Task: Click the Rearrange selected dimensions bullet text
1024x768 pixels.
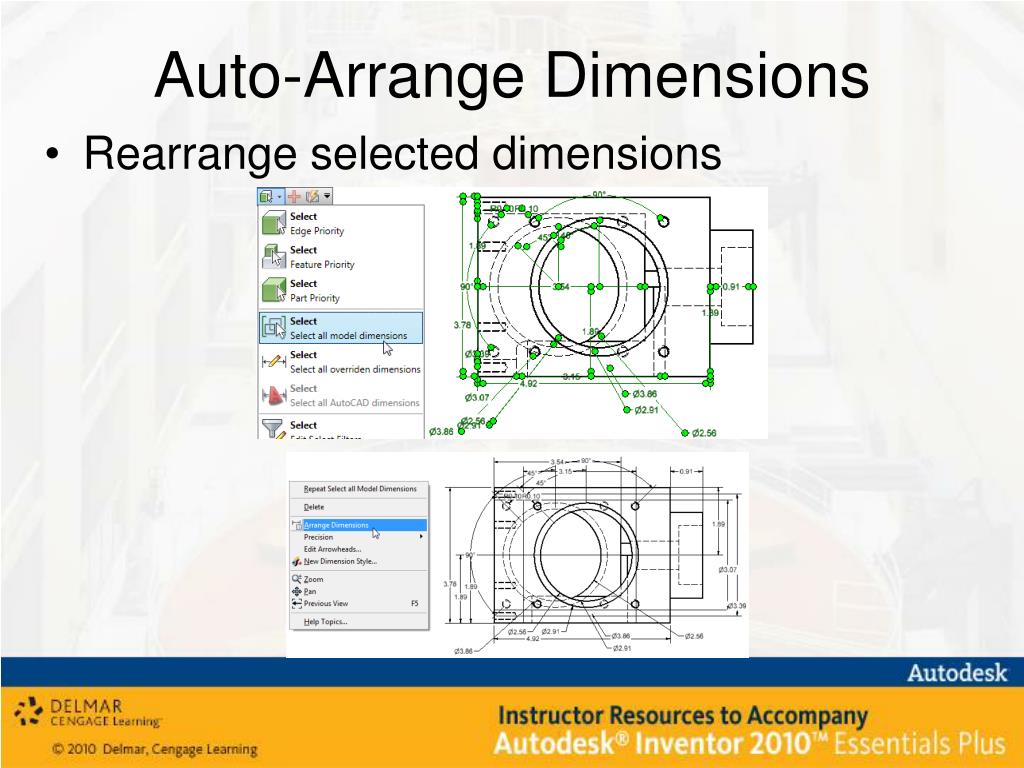Action: 402,153
